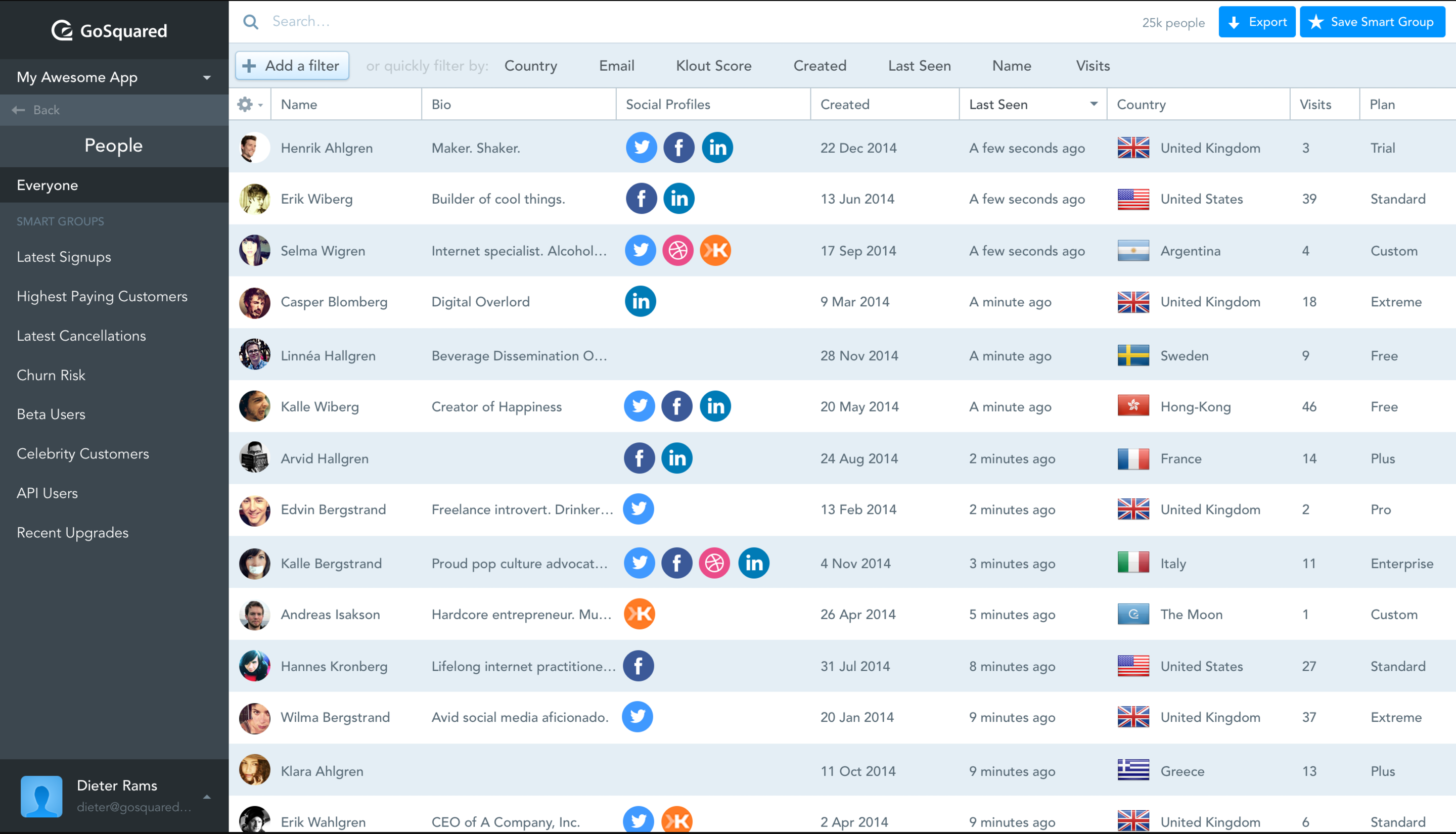The height and width of the screenshot is (834, 1456).
Task: Click the Enterprise plan cell
Action: click(x=1401, y=564)
